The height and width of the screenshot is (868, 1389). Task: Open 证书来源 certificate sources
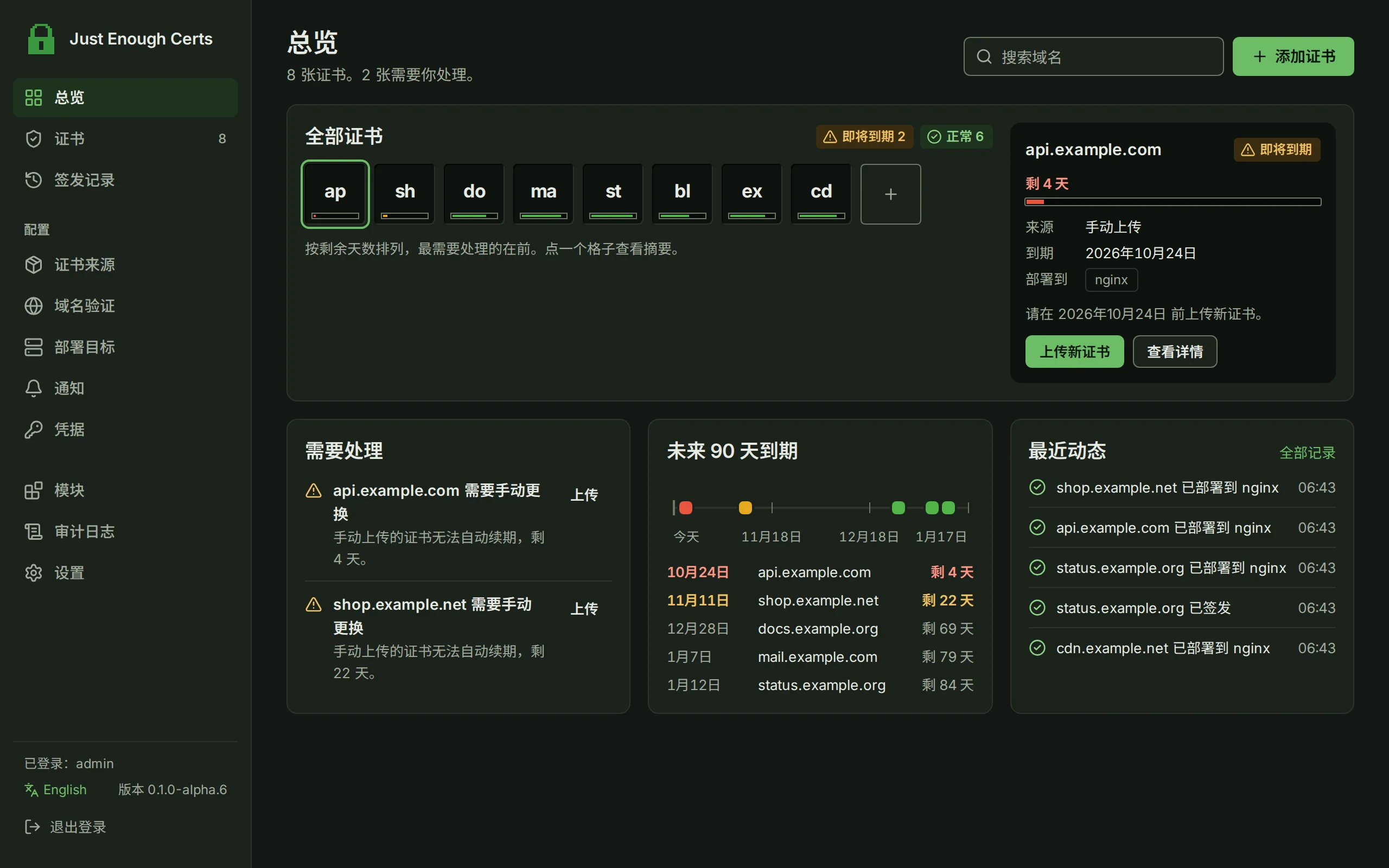[x=125, y=265]
